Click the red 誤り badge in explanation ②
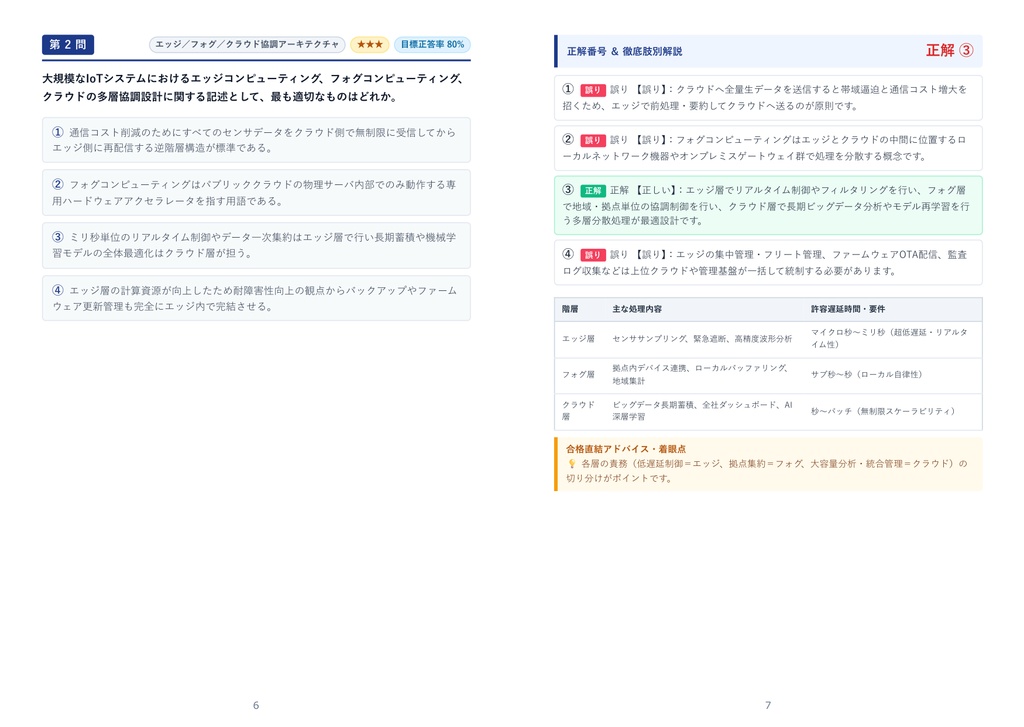Viewport: 1024px width, 727px height. pyautogui.click(x=592, y=140)
